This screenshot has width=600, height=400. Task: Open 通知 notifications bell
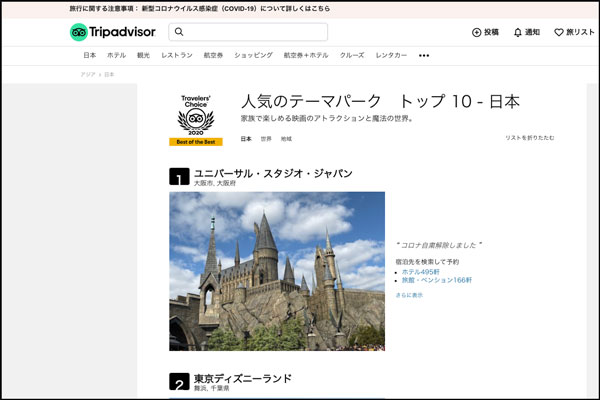tap(518, 32)
